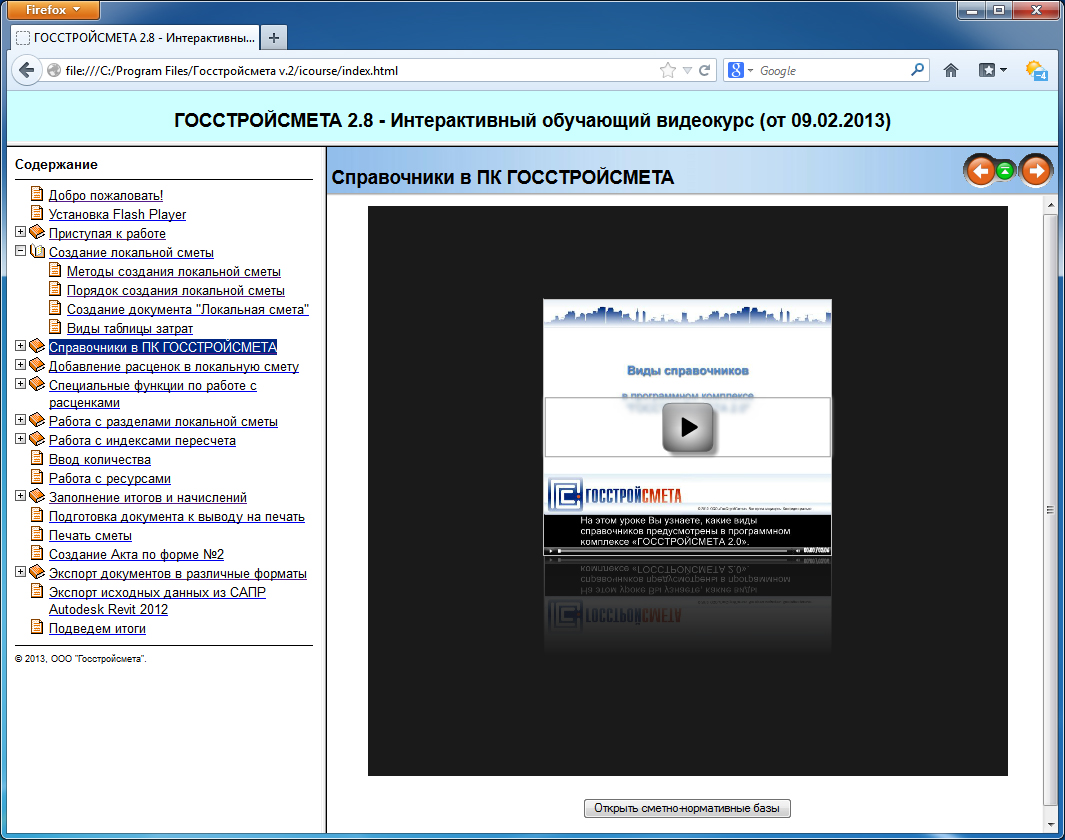Open Подготовка документа к выводу на печать

(x=177, y=517)
